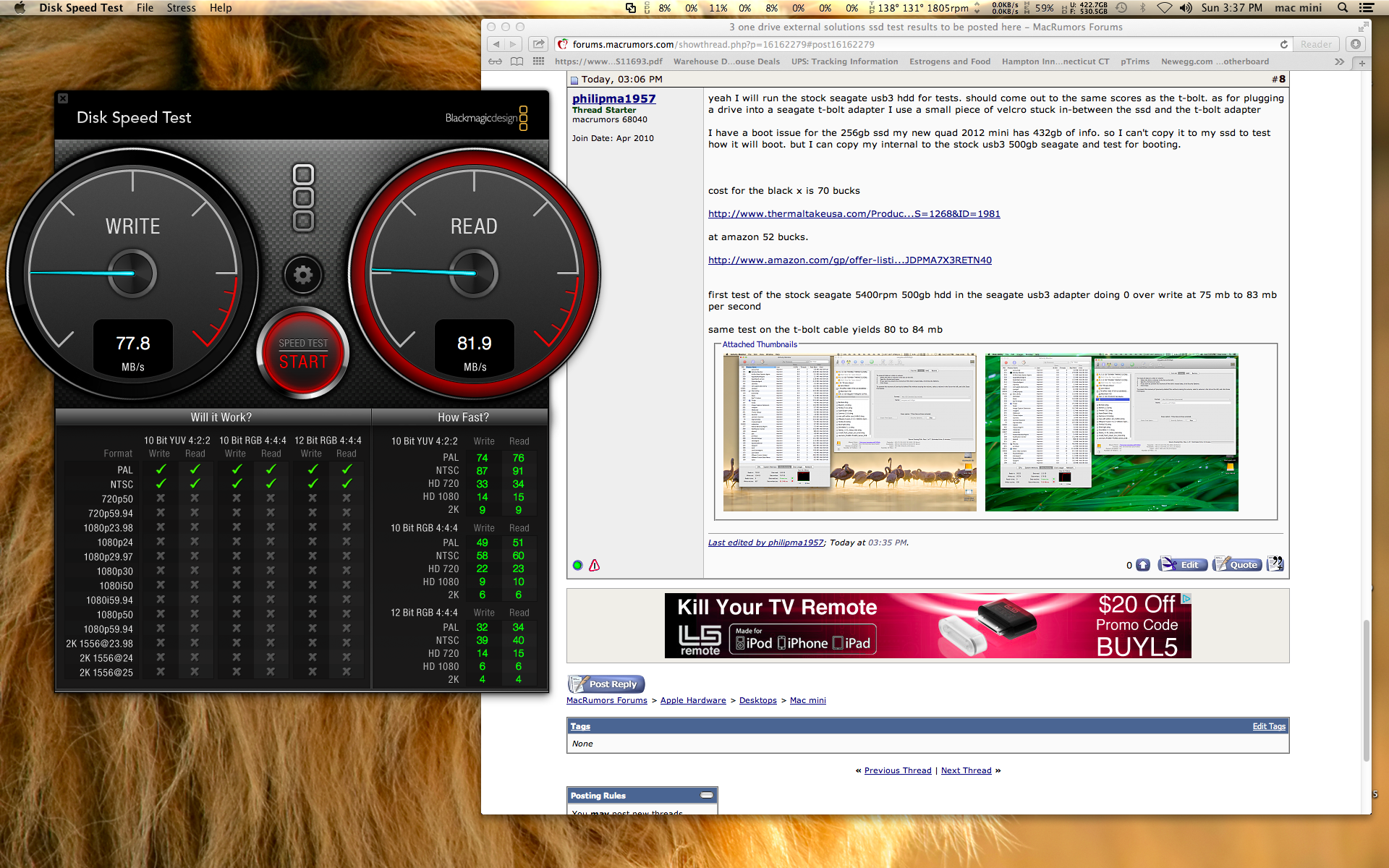Screen dimensions: 1389x868
Task: Click the multi-quote icon beside Quote
Action: tap(1275, 564)
